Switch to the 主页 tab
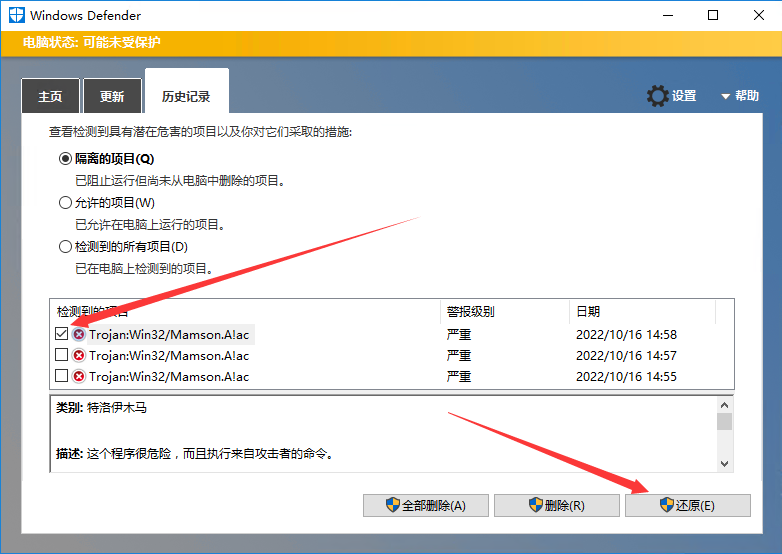The image size is (782, 554). pos(50,96)
